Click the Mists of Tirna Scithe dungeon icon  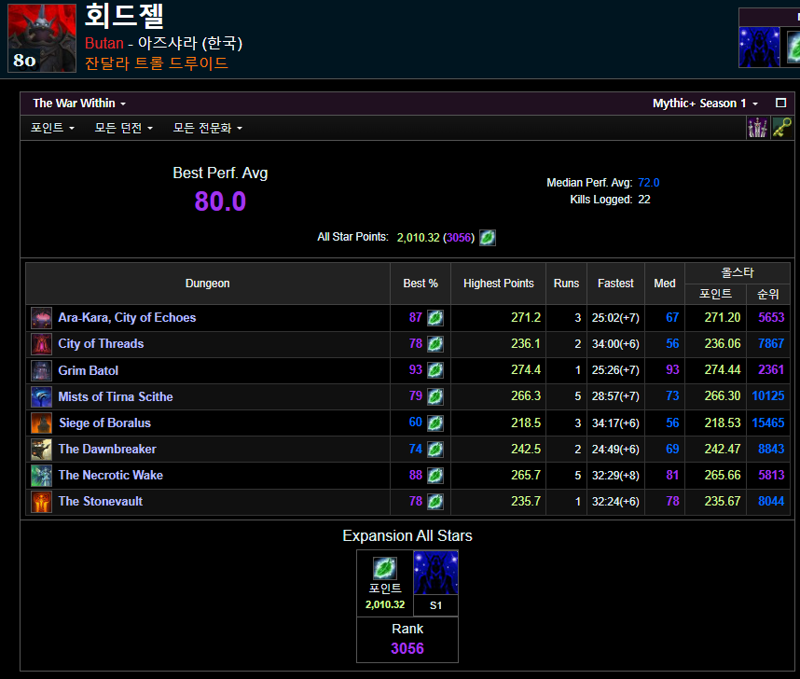[x=41, y=397]
